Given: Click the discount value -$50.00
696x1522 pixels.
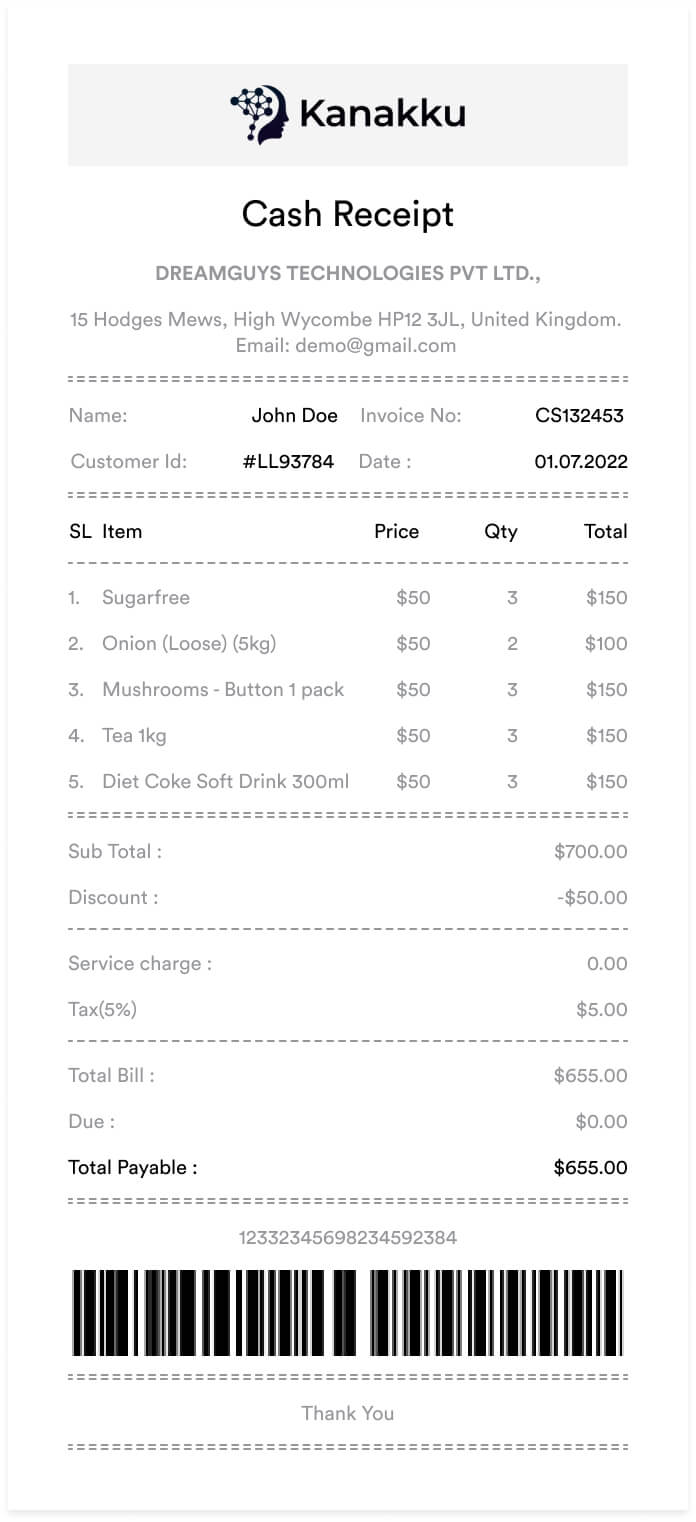Looking at the screenshot, I should (x=592, y=898).
